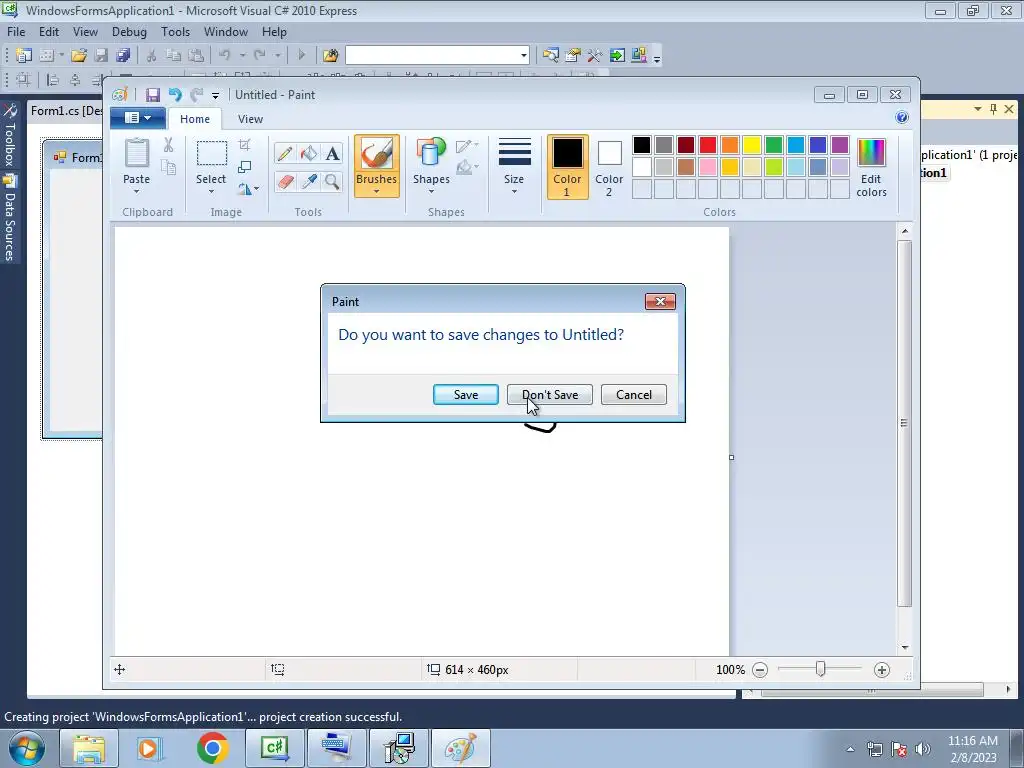Select Color 2 background button

coord(609,167)
